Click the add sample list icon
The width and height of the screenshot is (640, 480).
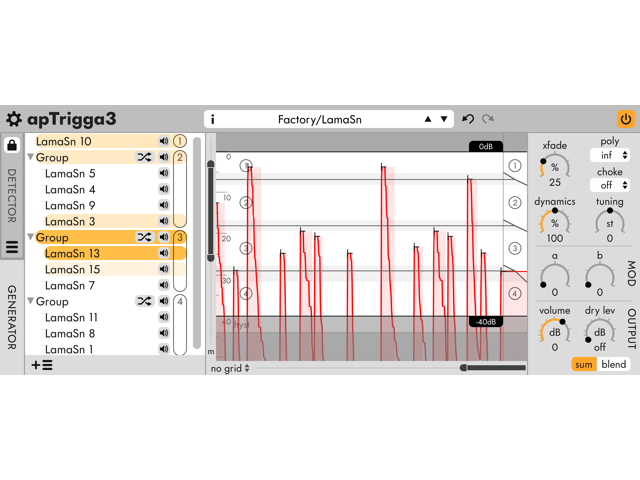point(42,365)
